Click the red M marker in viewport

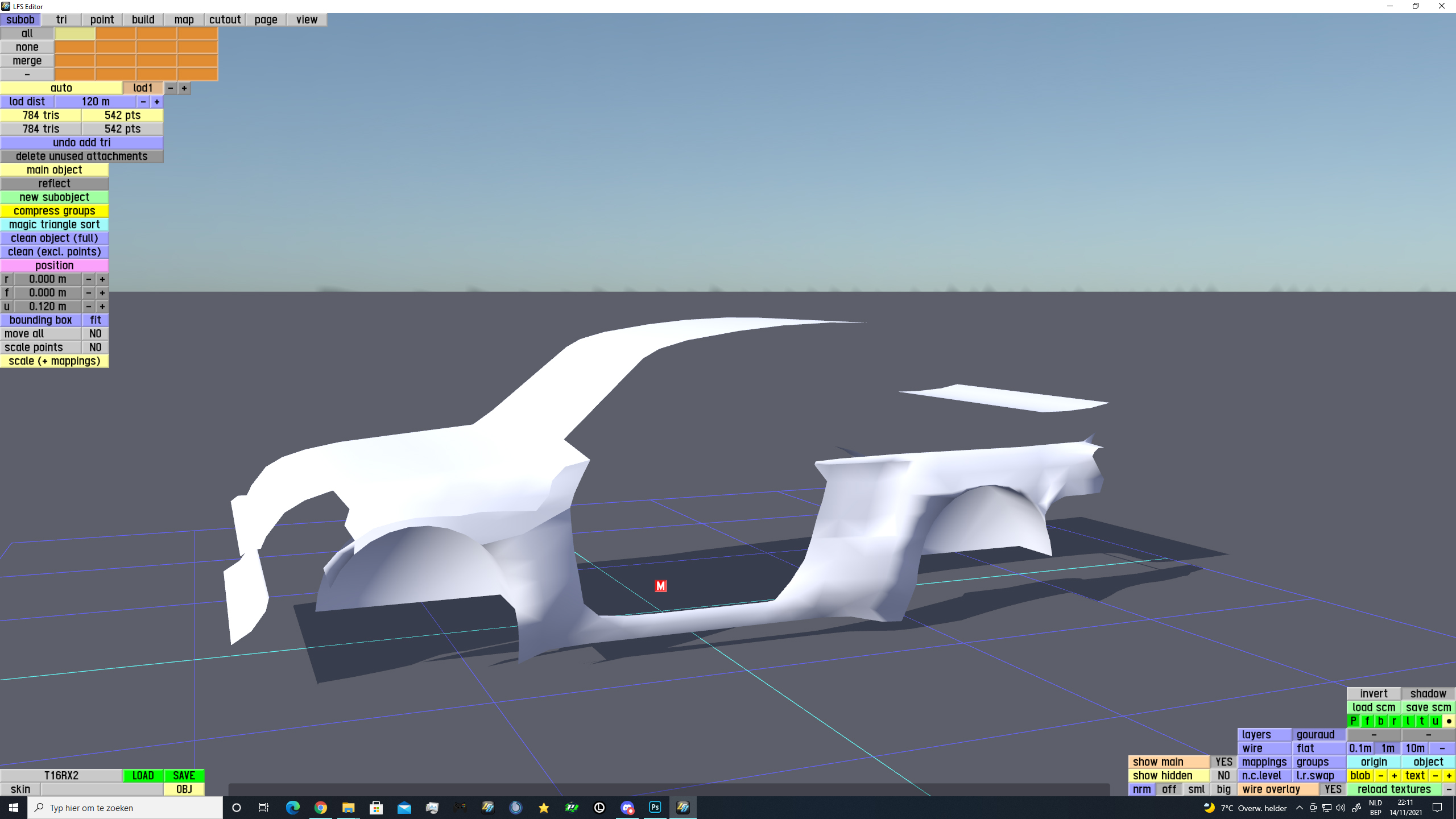(660, 586)
